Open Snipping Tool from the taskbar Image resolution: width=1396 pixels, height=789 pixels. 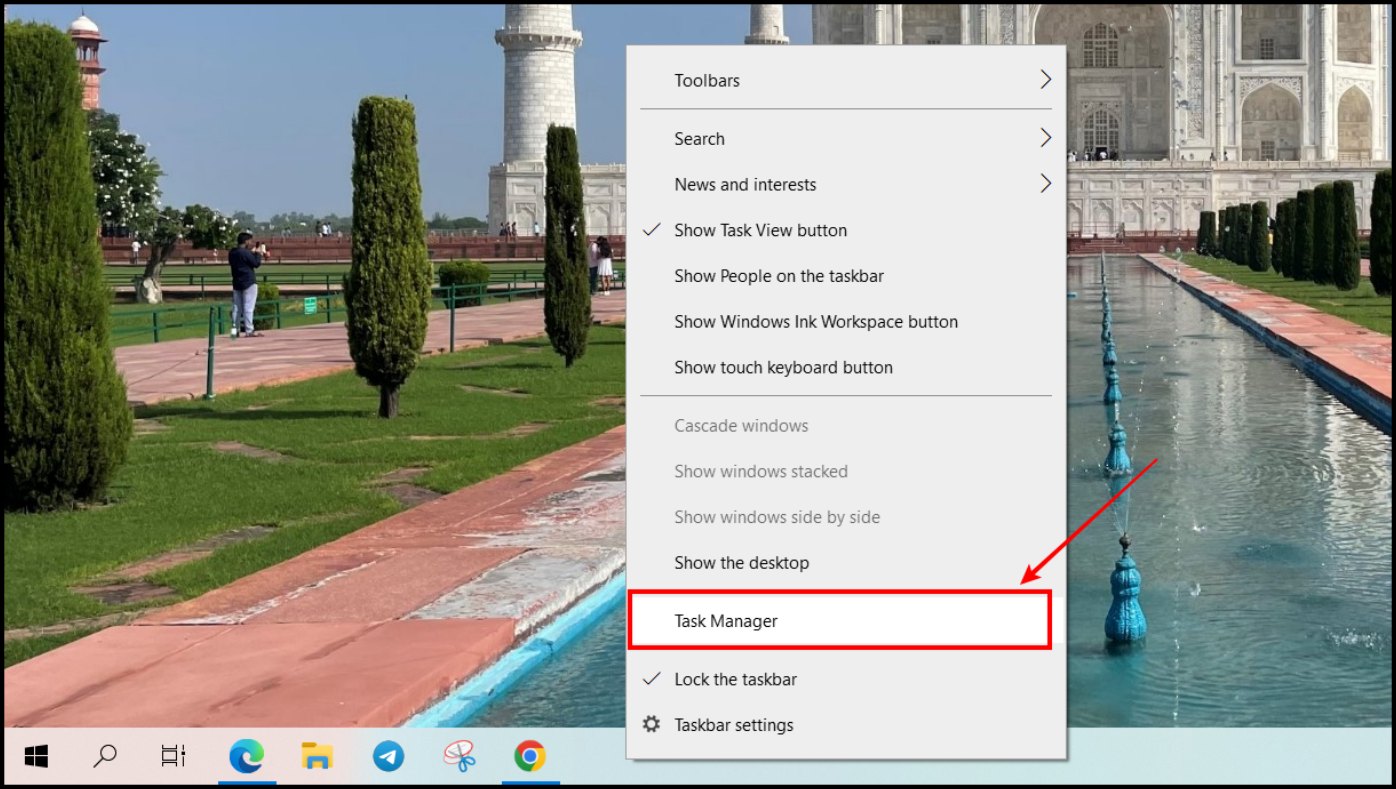click(459, 756)
